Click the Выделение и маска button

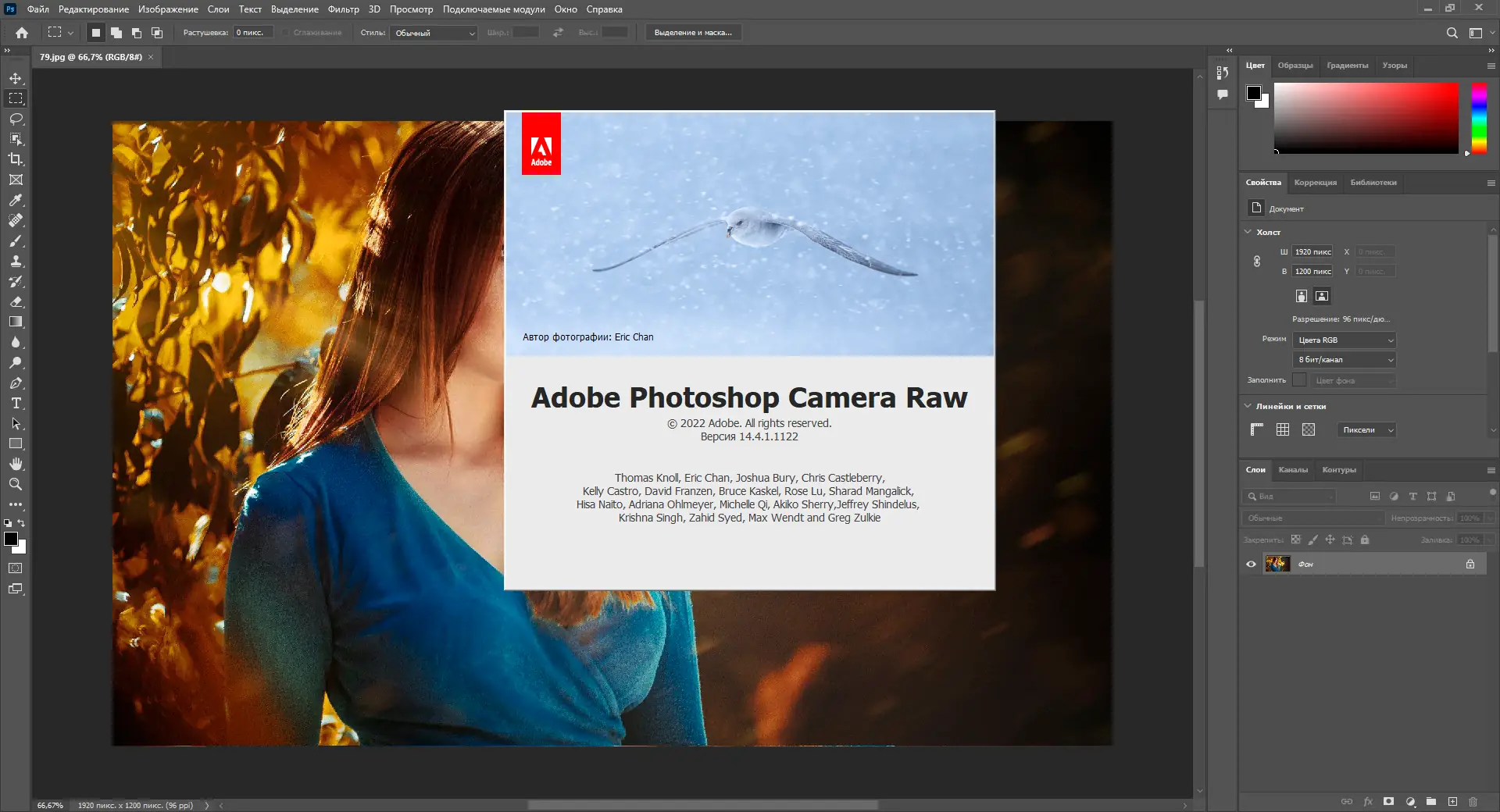tap(693, 33)
